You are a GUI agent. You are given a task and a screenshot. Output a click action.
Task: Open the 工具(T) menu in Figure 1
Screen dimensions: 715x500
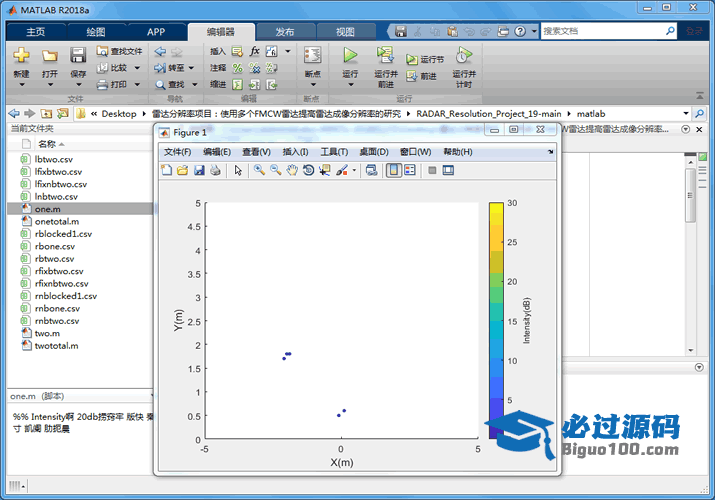334,152
